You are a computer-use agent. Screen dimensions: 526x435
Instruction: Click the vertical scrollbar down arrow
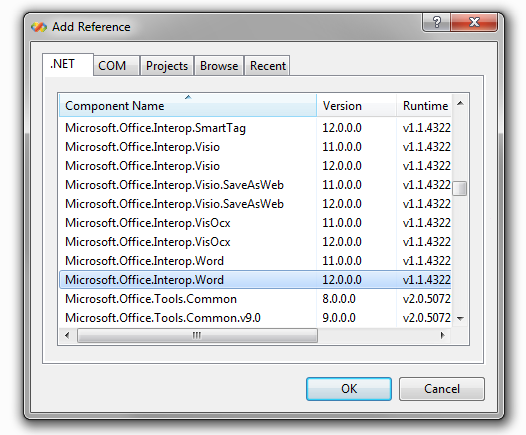[x=460, y=318]
